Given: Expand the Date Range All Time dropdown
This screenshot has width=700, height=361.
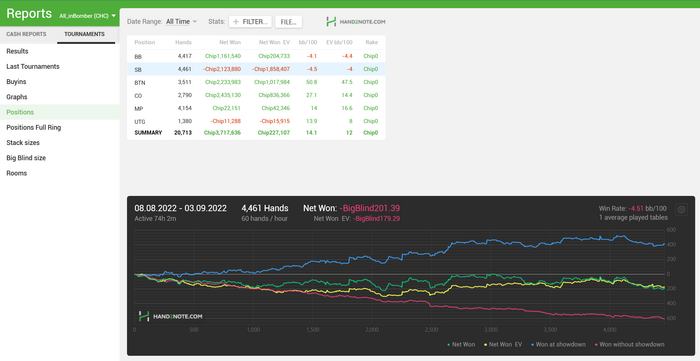Looking at the screenshot, I should 181,21.
